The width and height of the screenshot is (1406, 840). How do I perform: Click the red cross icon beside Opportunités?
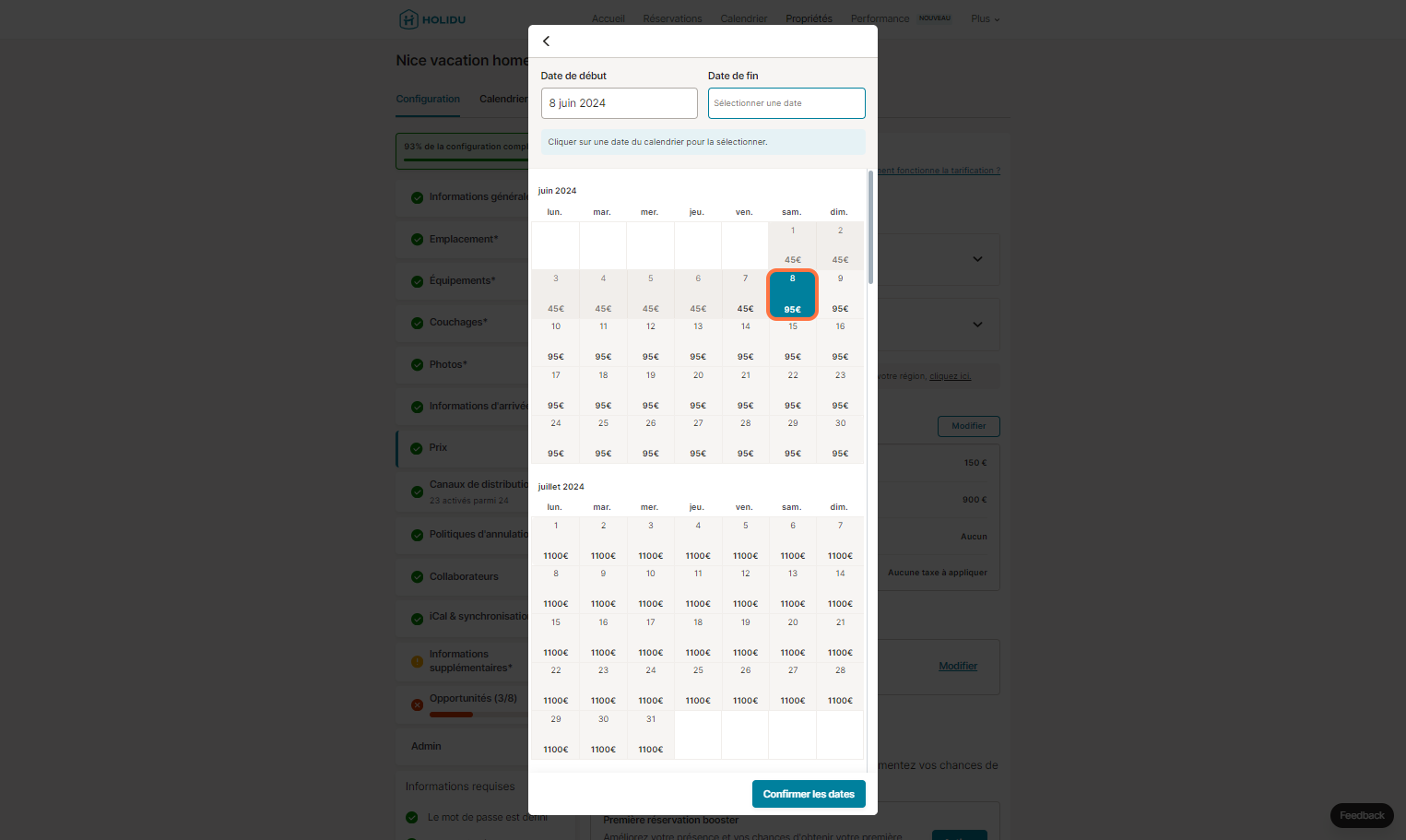click(417, 704)
